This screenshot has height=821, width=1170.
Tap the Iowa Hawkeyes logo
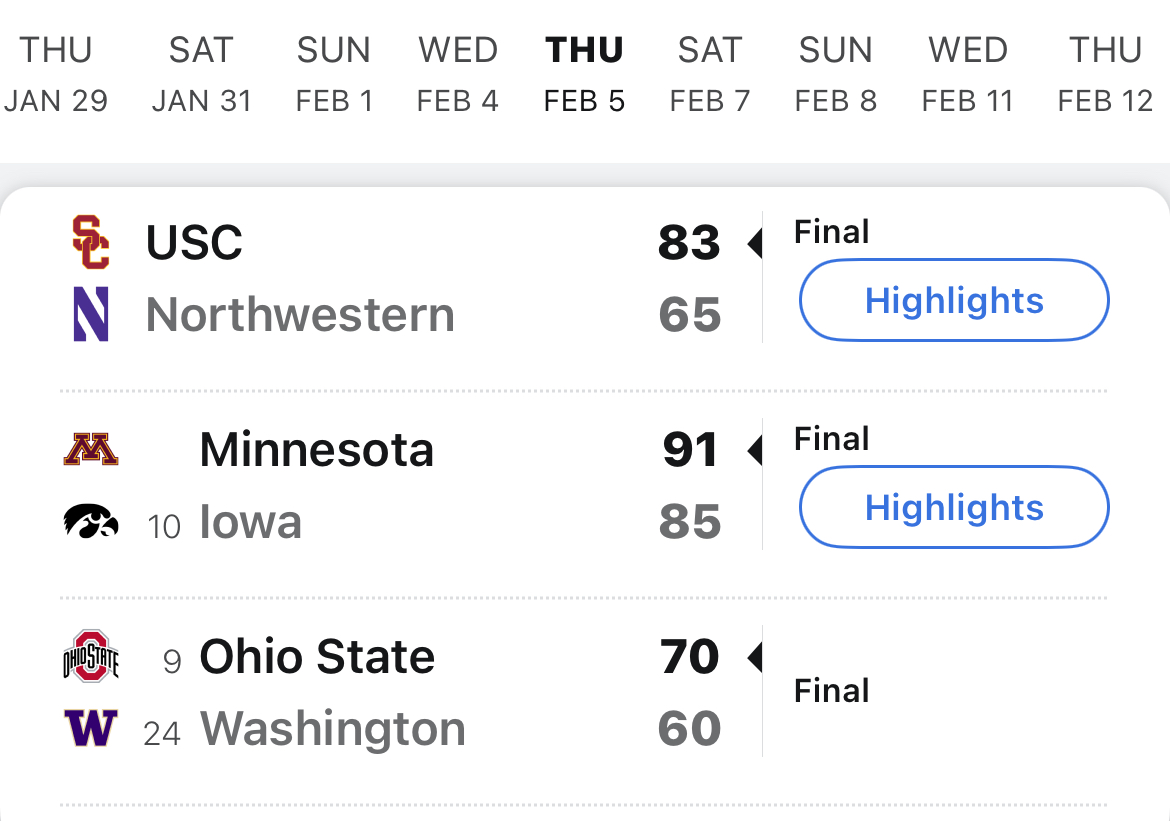point(91,522)
